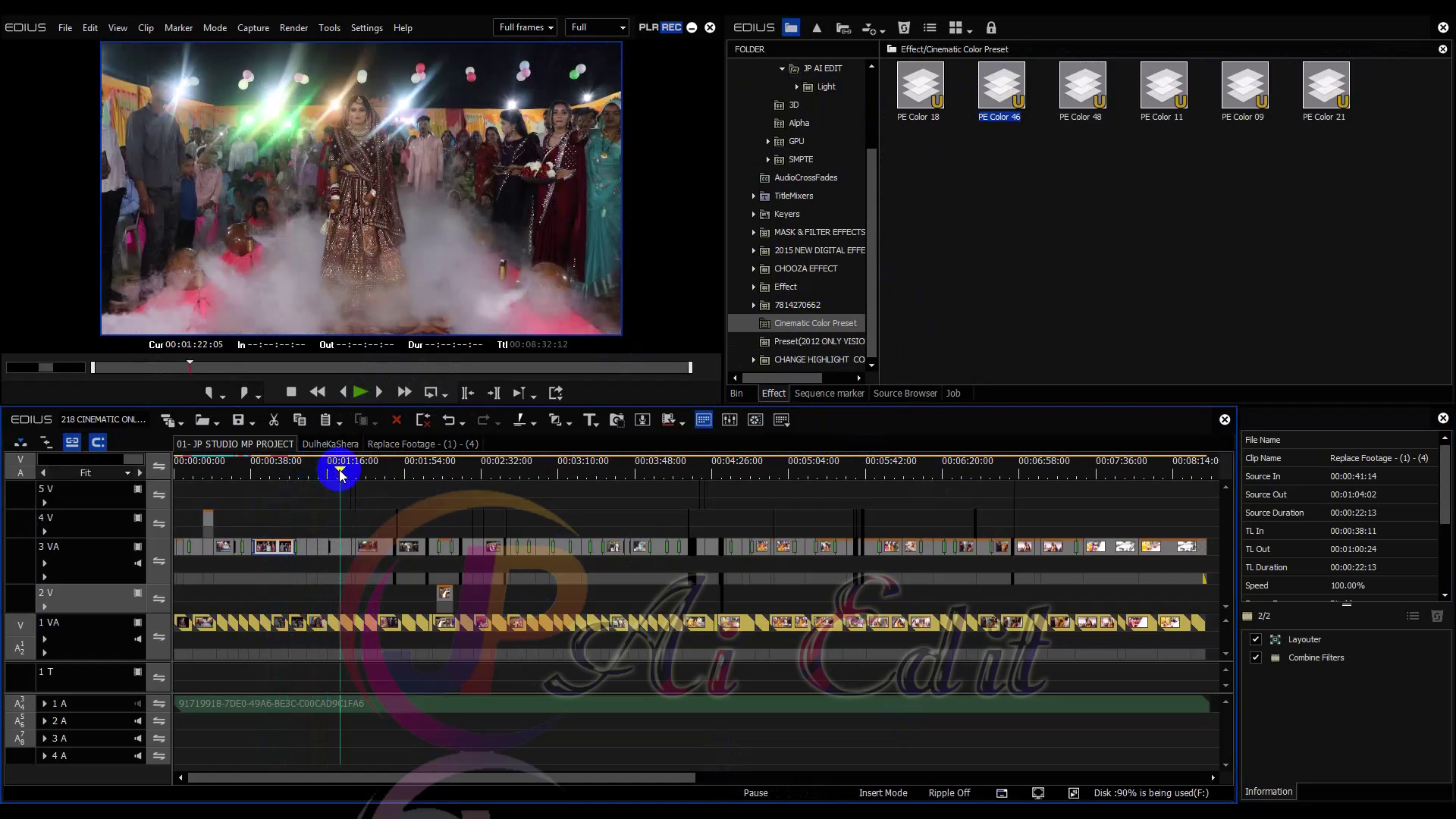Click the Delete (red X) icon
This screenshot has width=1456, height=819.
tap(397, 419)
